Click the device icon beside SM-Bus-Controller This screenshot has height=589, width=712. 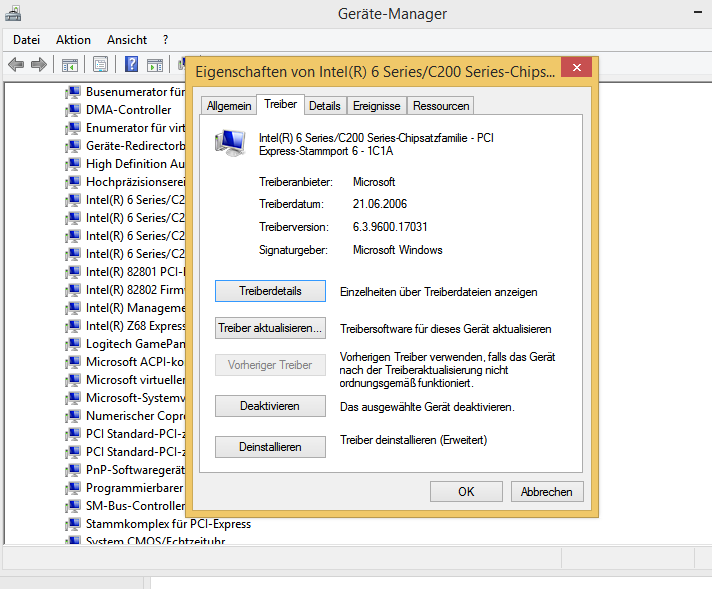[x=73, y=506]
